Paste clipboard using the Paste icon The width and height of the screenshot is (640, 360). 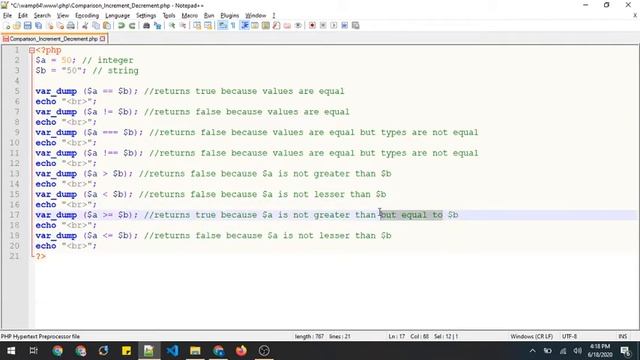click(x=107, y=26)
